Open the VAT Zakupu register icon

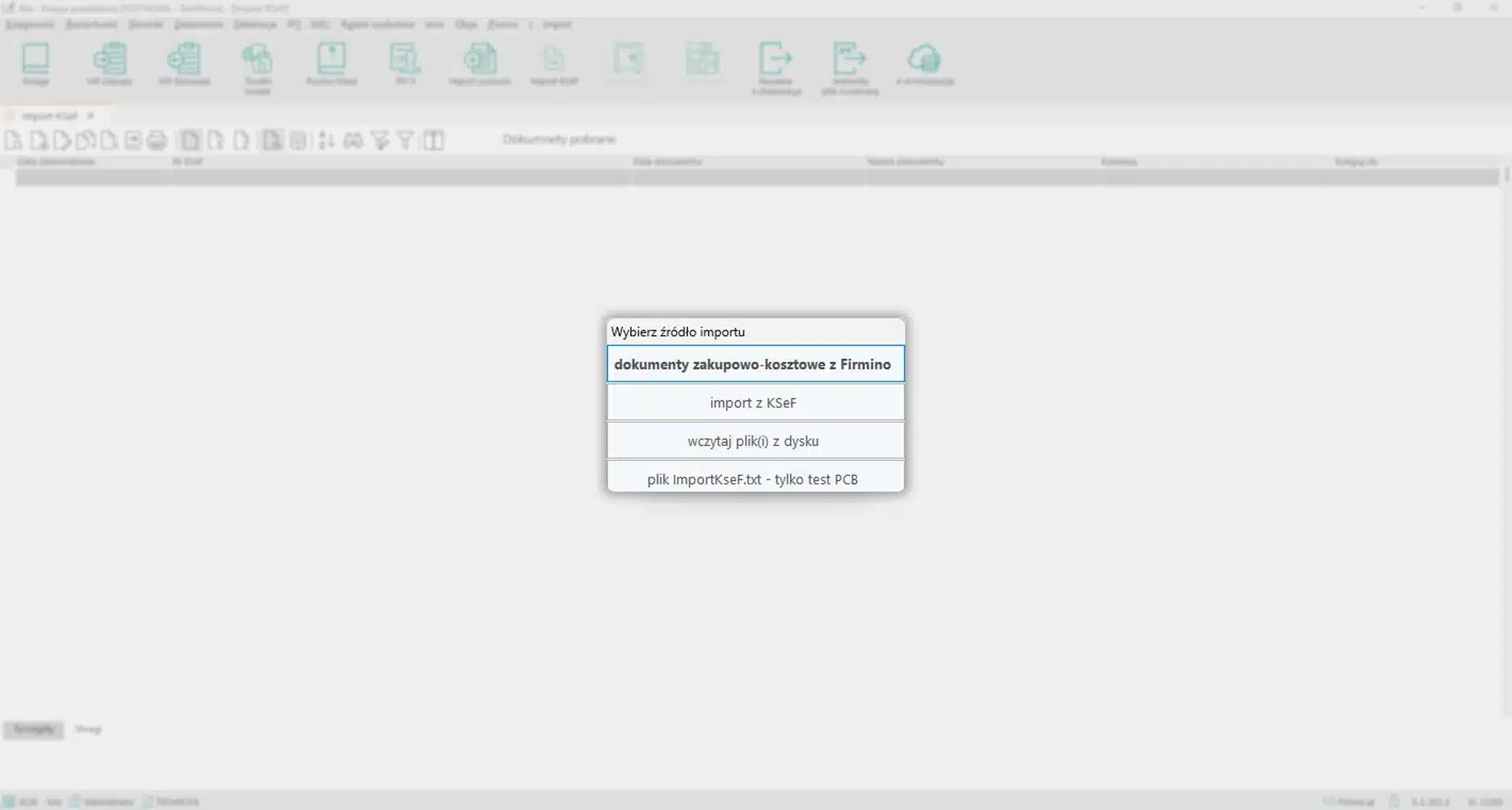[110, 63]
